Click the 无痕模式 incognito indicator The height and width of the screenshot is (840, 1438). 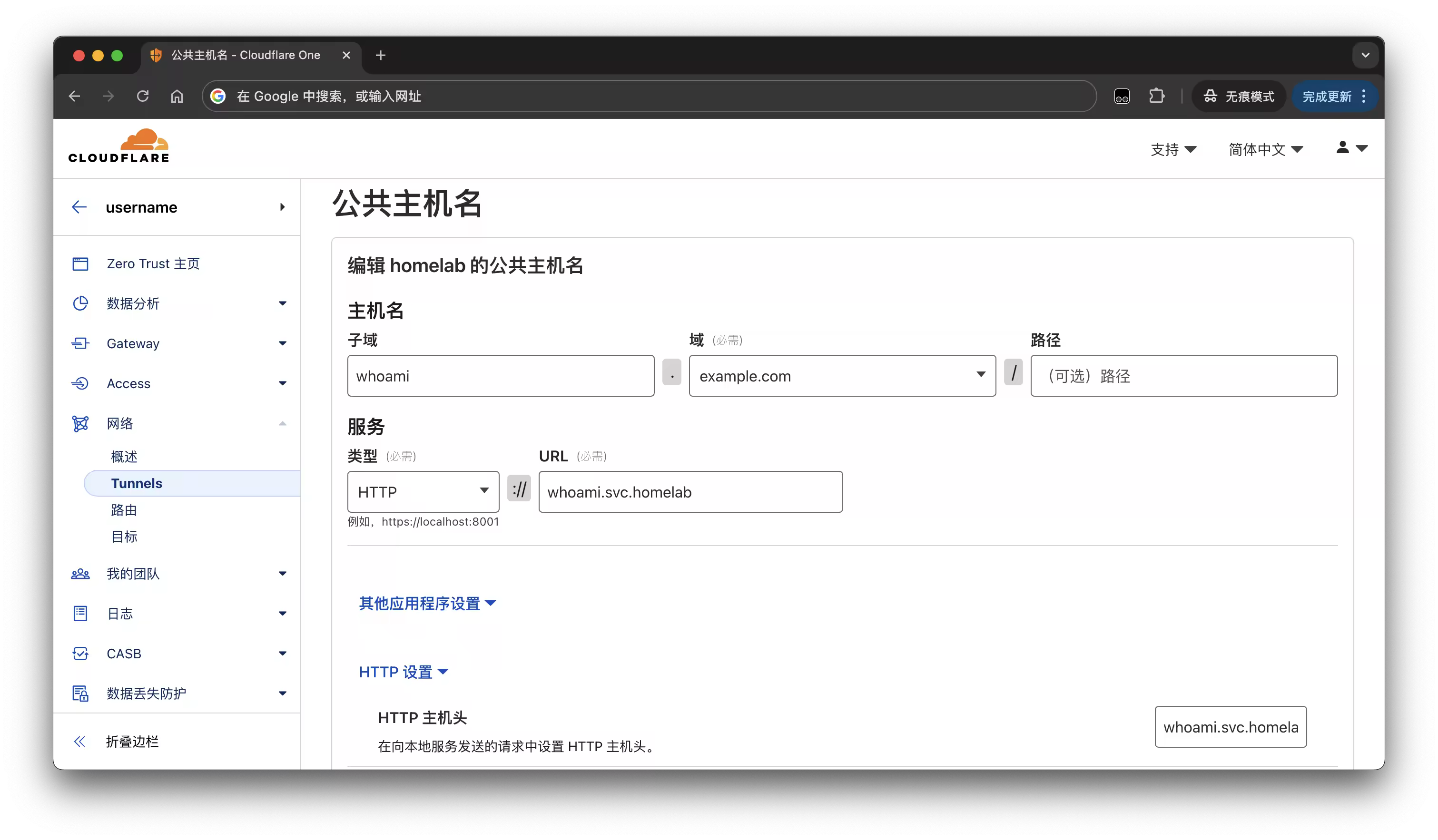tap(1238, 97)
